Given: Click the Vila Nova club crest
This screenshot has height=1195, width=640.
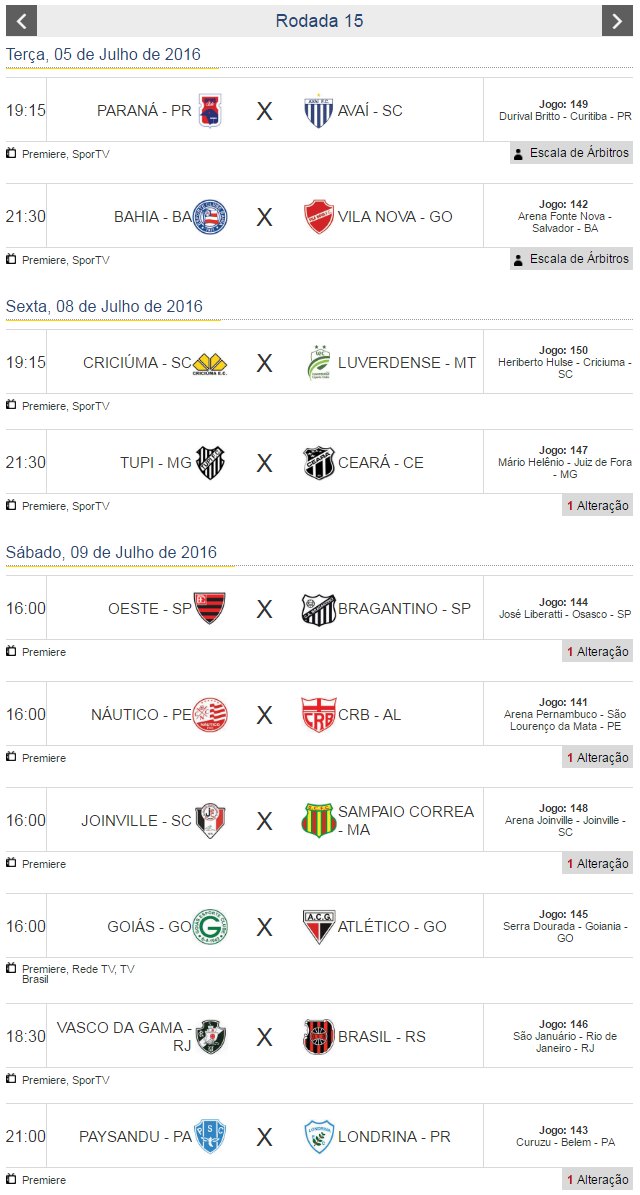Looking at the screenshot, I should coord(319,216).
